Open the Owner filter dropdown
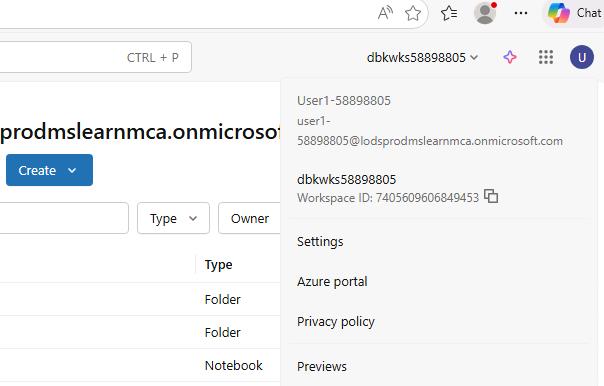 click(250, 218)
